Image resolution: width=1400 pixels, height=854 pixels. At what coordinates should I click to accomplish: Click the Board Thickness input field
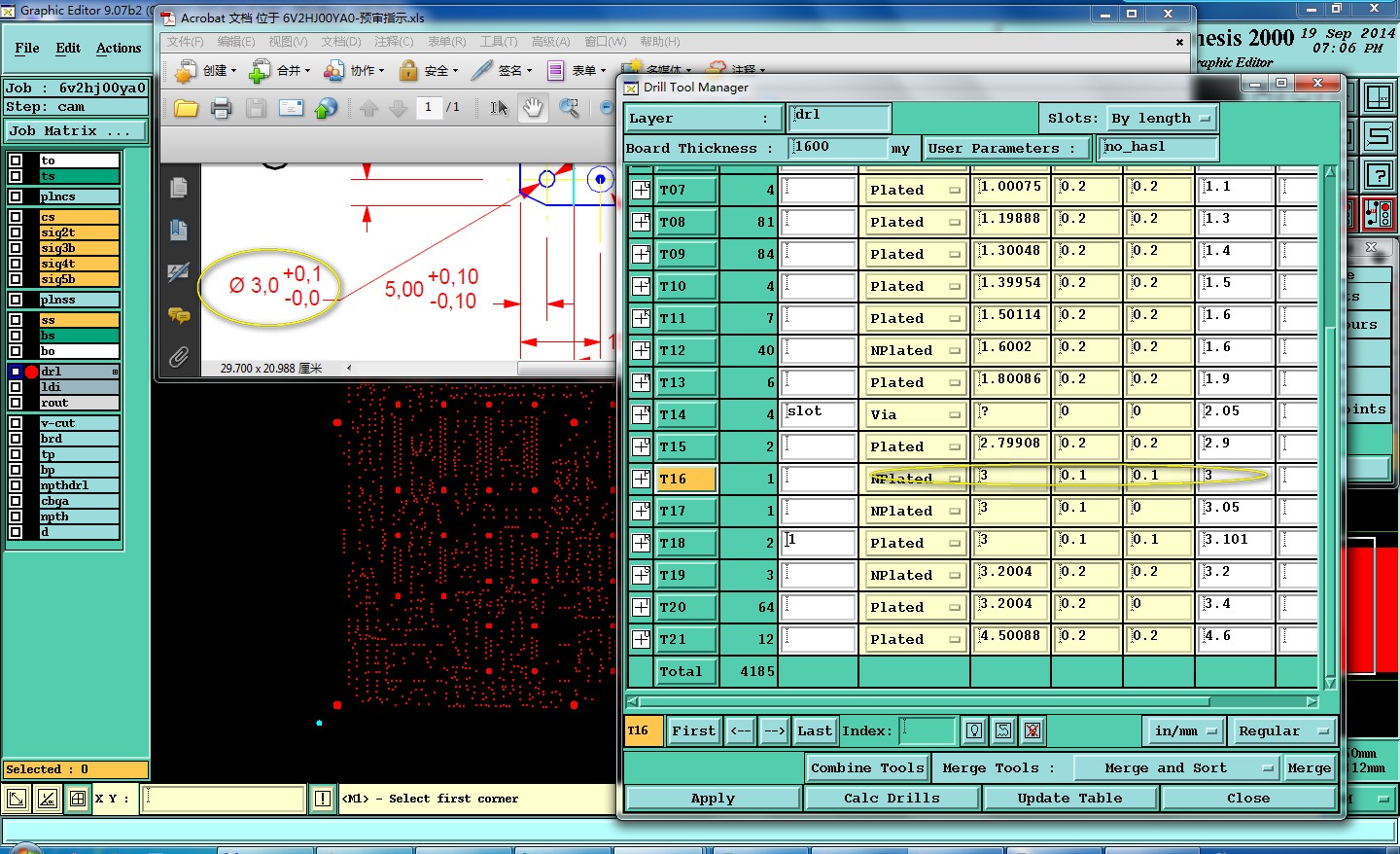coord(838,148)
